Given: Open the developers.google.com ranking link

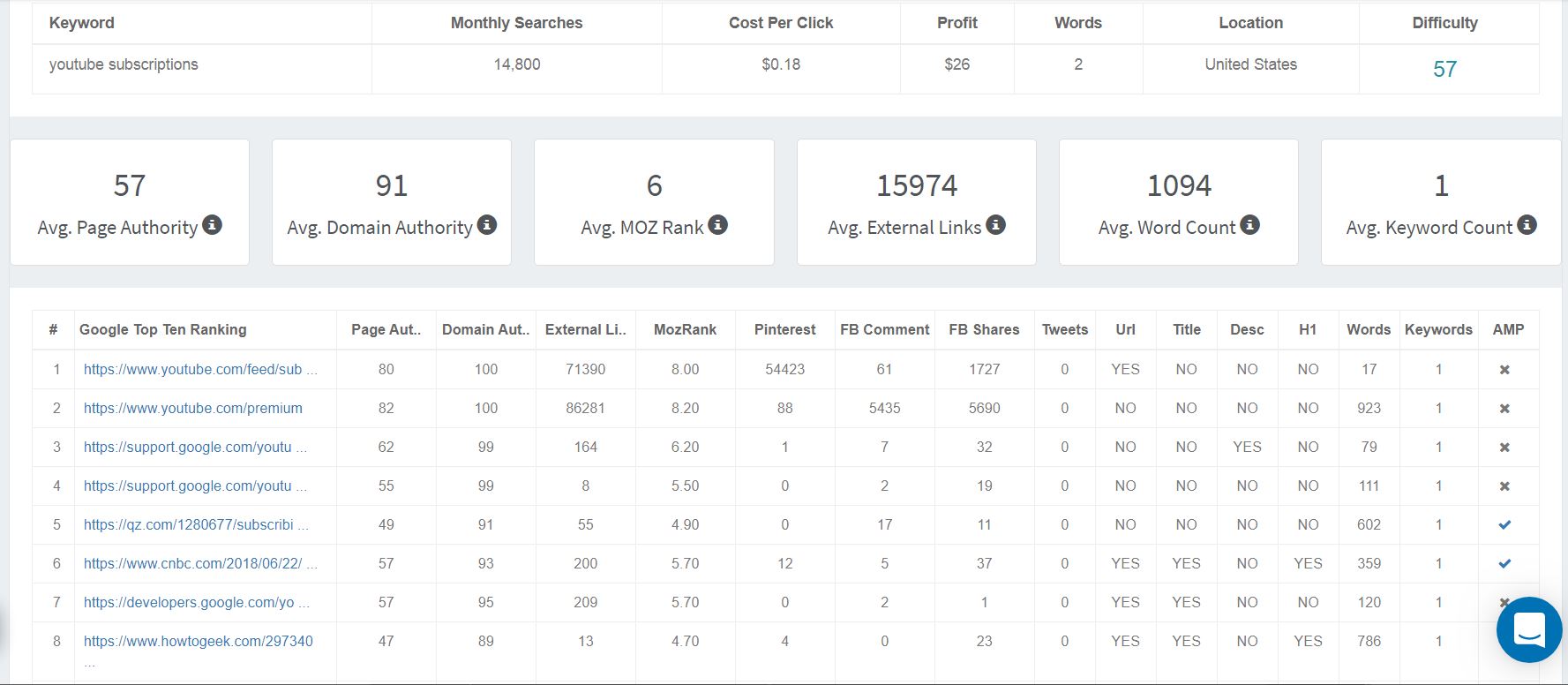Looking at the screenshot, I should pyautogui.click(x=189, y=602).
